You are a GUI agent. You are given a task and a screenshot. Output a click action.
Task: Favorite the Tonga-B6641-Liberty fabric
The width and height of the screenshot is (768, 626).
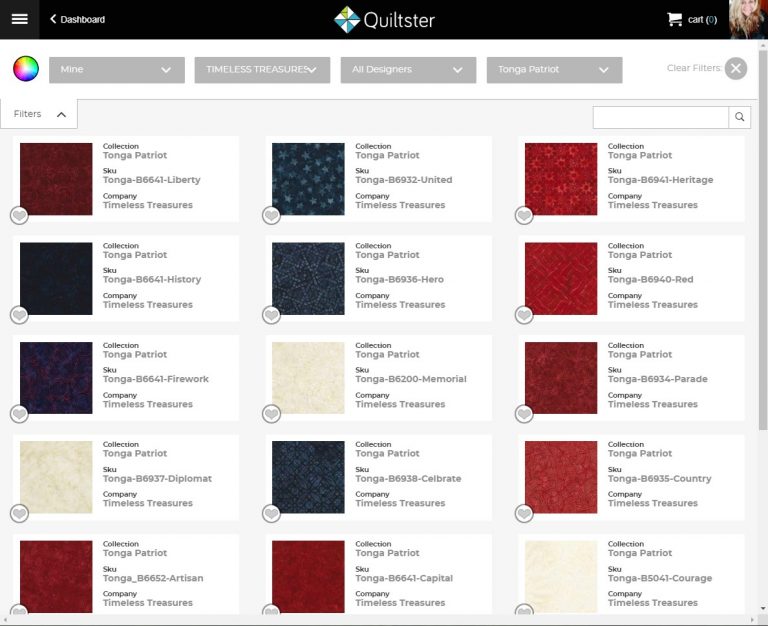coord(19,215)
